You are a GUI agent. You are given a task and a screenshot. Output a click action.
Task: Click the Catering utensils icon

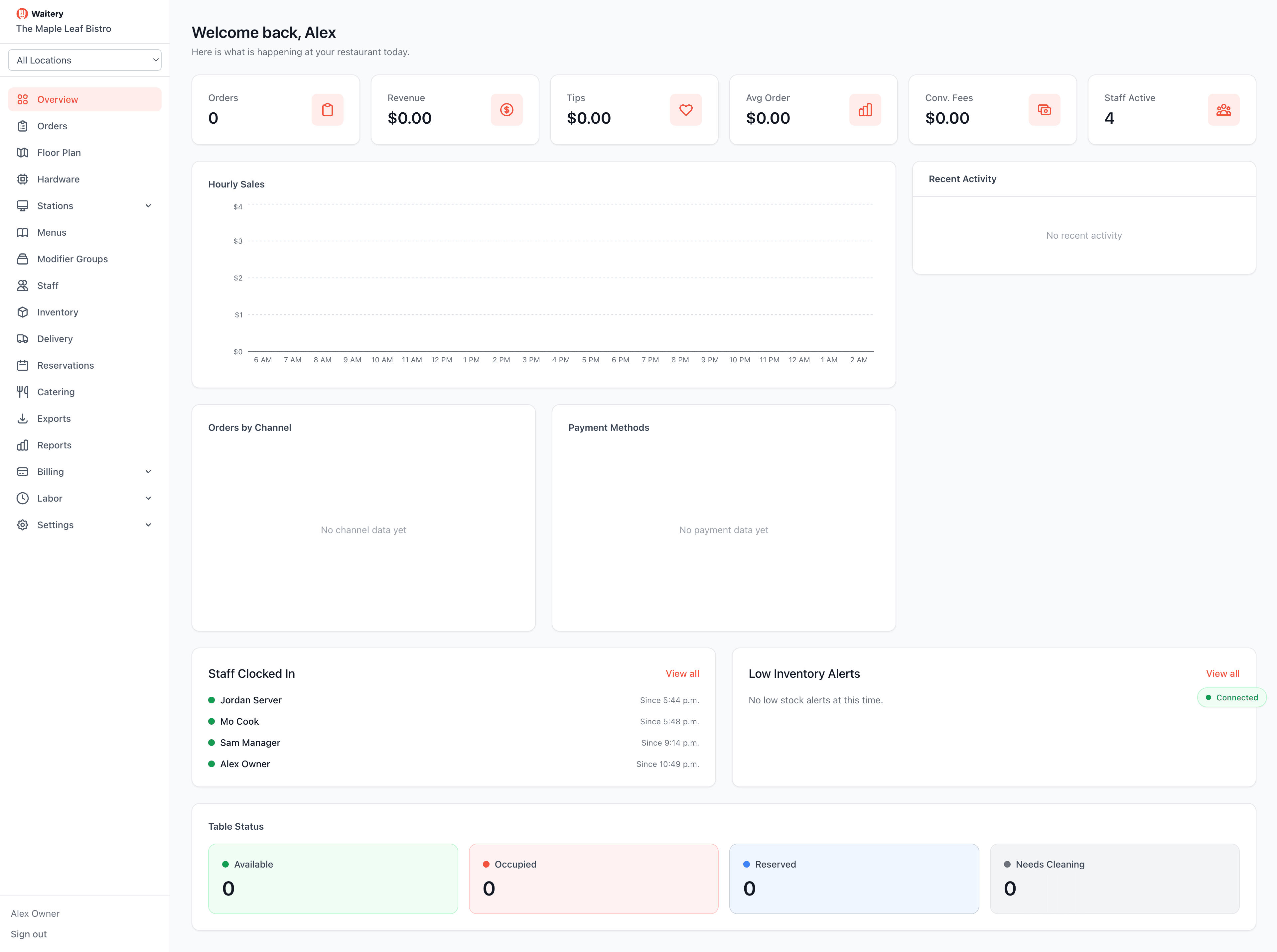(23, 391)
